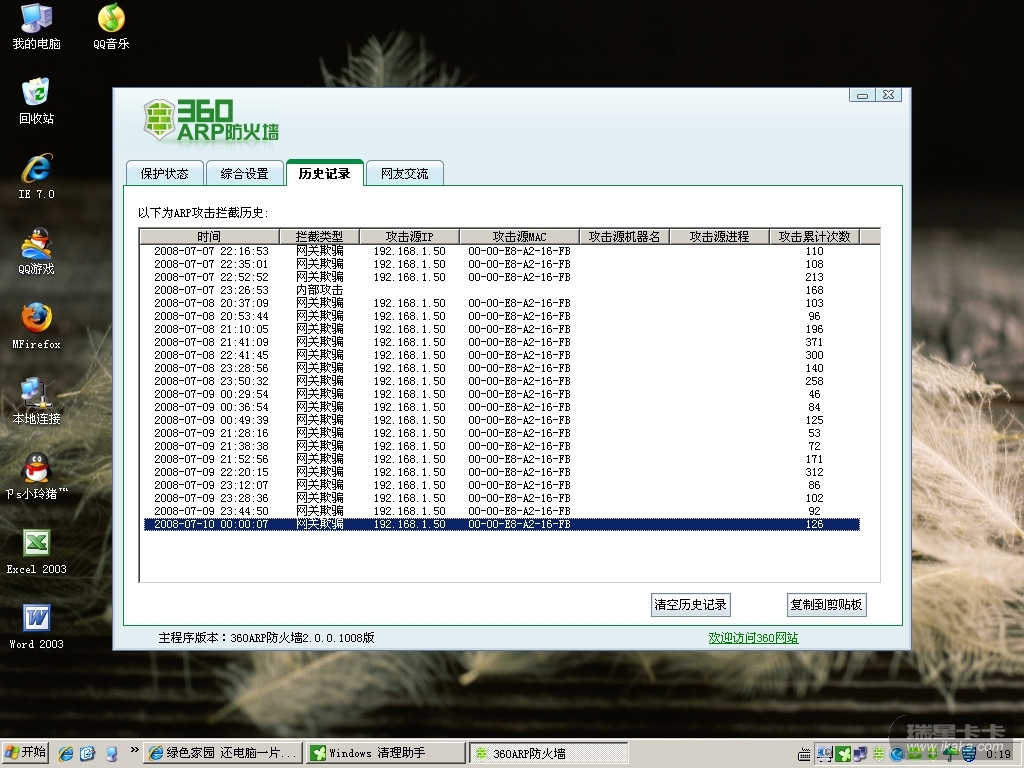
Task: Select row 2008-07-09 21:38:38
Action: pos(502,446)
